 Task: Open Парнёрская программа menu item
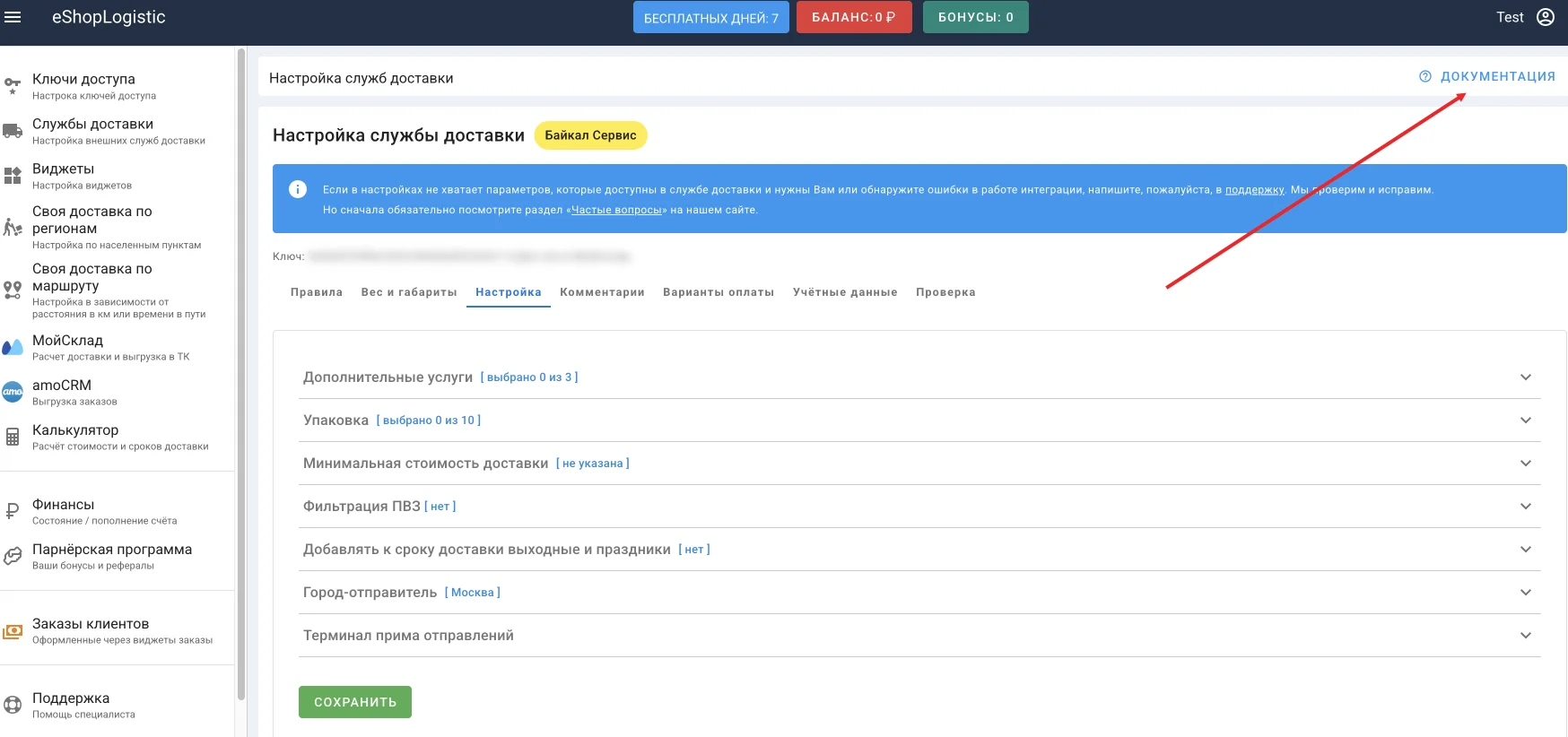click(x=117, y=556)
